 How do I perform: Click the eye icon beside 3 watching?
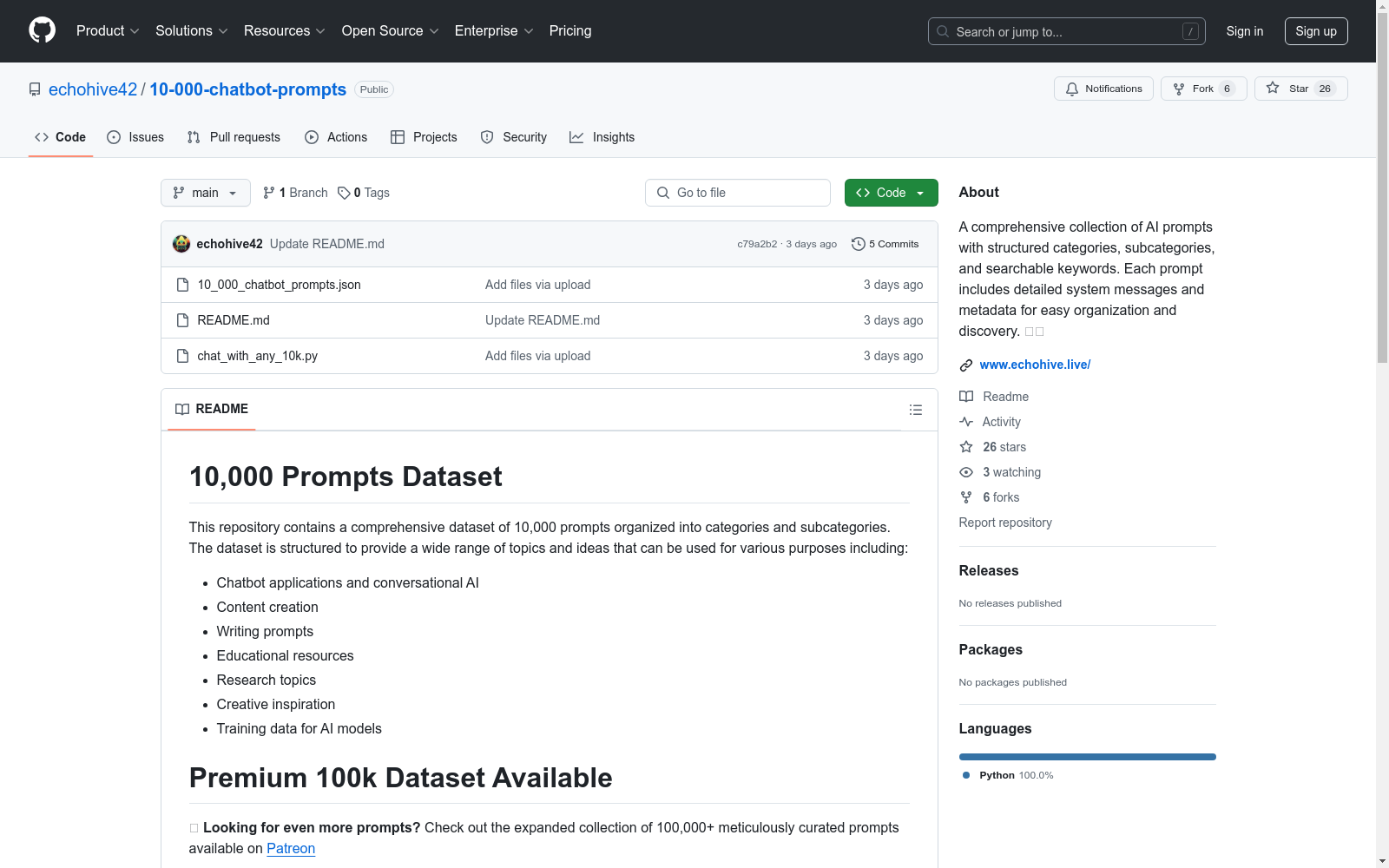966,472
